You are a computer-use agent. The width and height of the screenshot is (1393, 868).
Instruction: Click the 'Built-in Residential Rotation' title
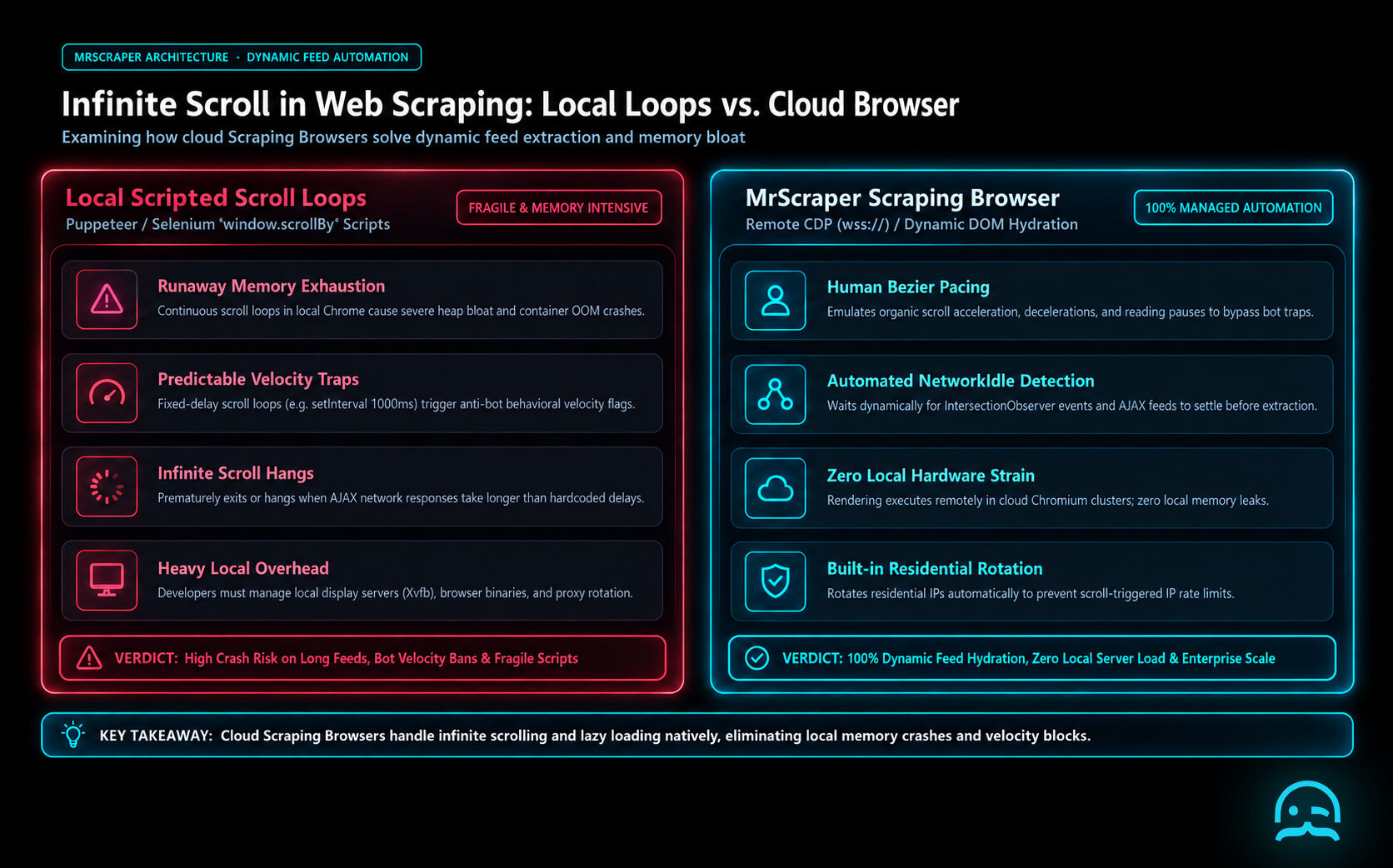(x=935, y=568)
